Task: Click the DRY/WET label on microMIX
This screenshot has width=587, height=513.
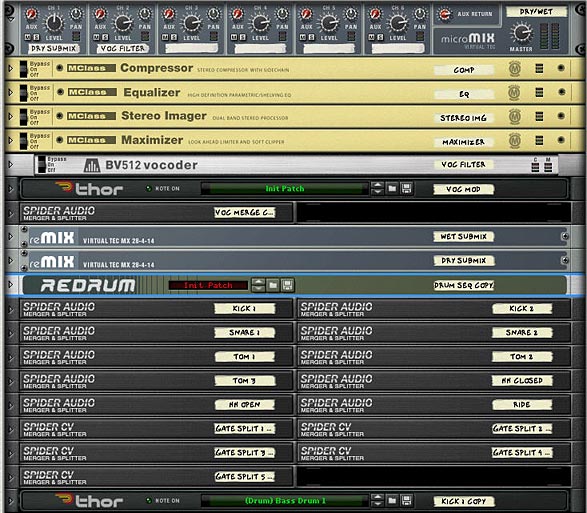Action: [x=536, y=12]
